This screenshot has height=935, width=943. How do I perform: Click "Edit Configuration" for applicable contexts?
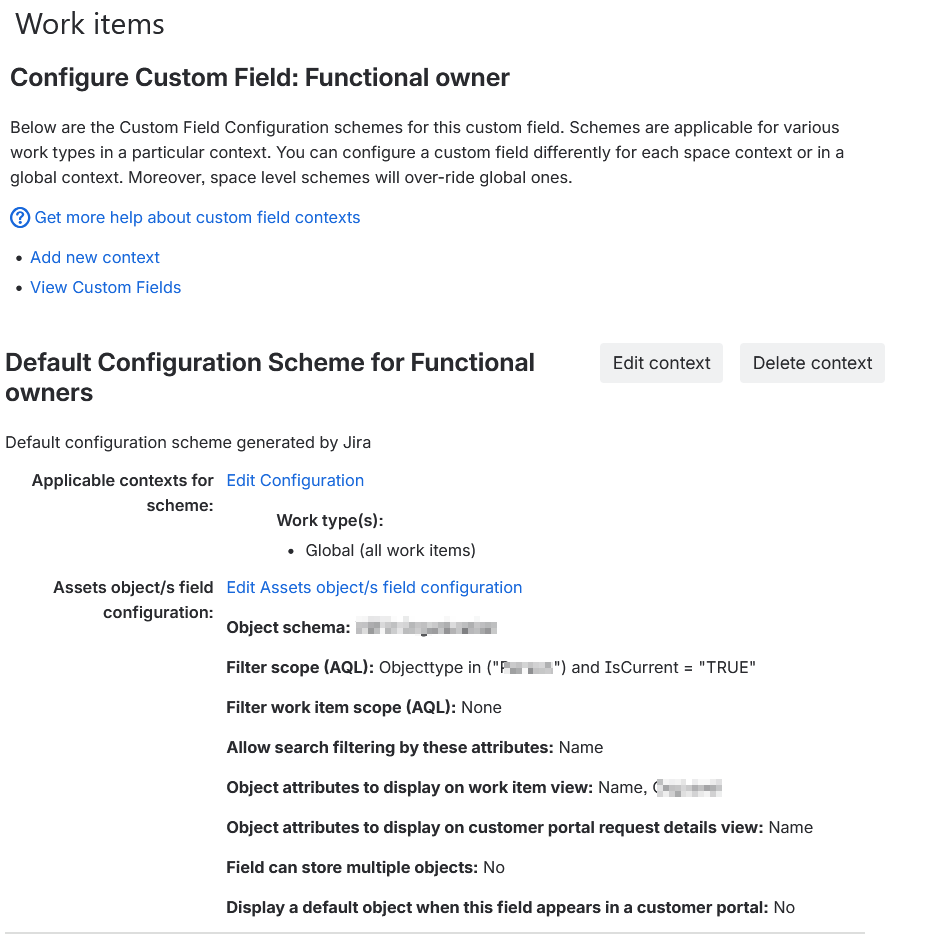294,480
